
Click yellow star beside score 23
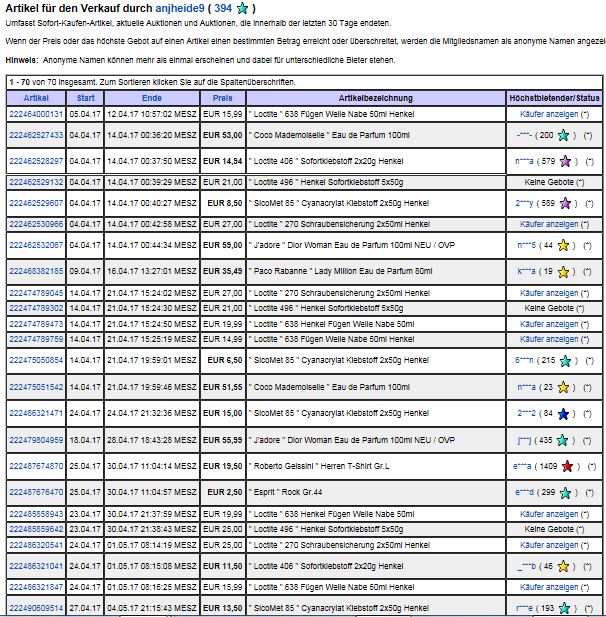pyautogui.click(x=564, y=387)
